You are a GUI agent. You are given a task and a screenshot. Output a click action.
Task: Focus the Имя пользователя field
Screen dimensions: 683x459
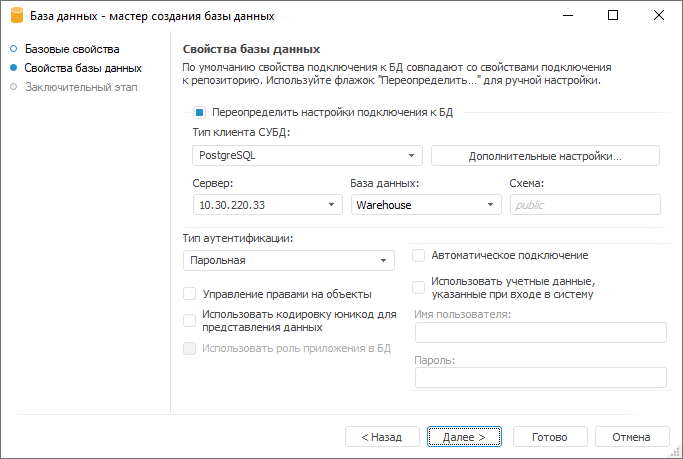(x=540, y=333)
